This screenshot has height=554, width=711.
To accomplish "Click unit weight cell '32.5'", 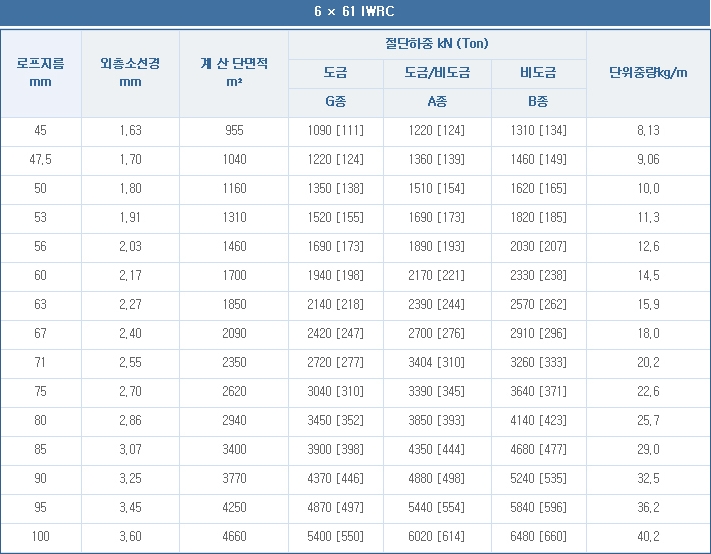I will point(648,478).
